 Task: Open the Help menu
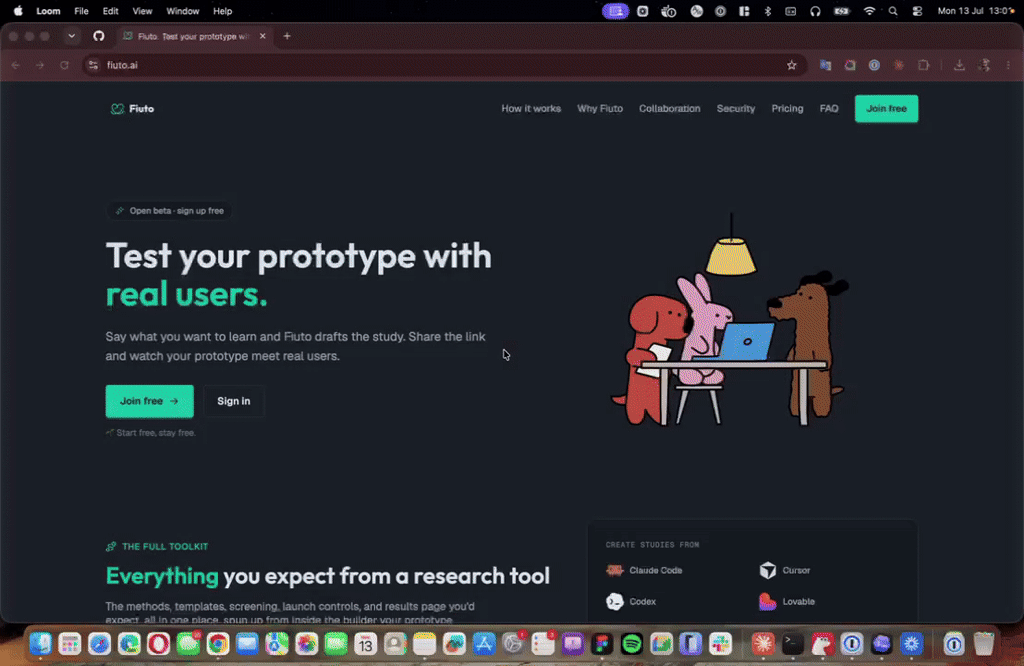pyautogui.click(x=223, y=11)
